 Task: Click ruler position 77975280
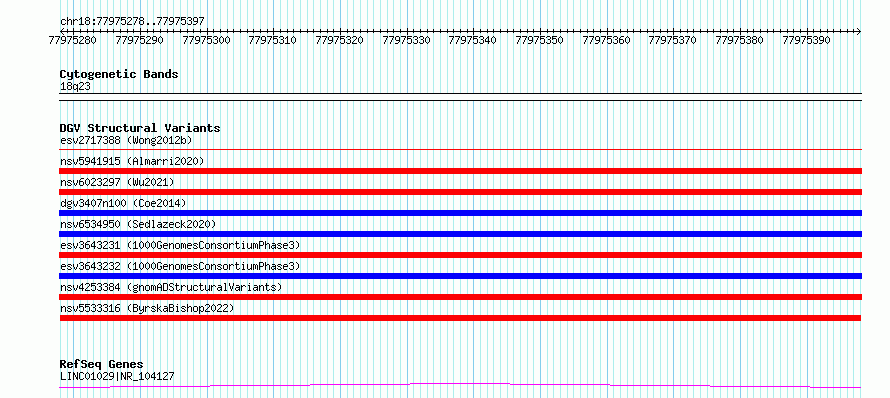click(x=73, y=40)
